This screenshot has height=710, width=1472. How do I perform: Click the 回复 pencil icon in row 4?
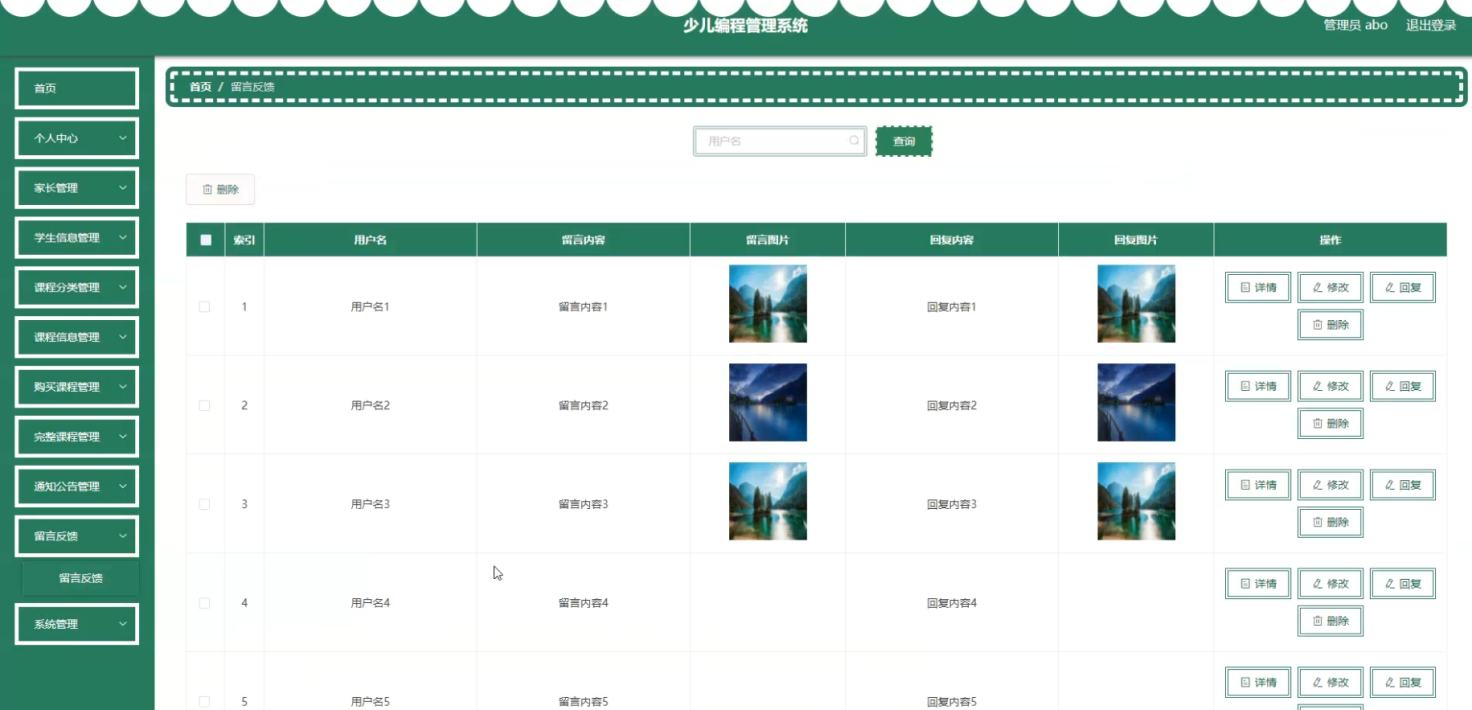click(x=1389, y=584)
